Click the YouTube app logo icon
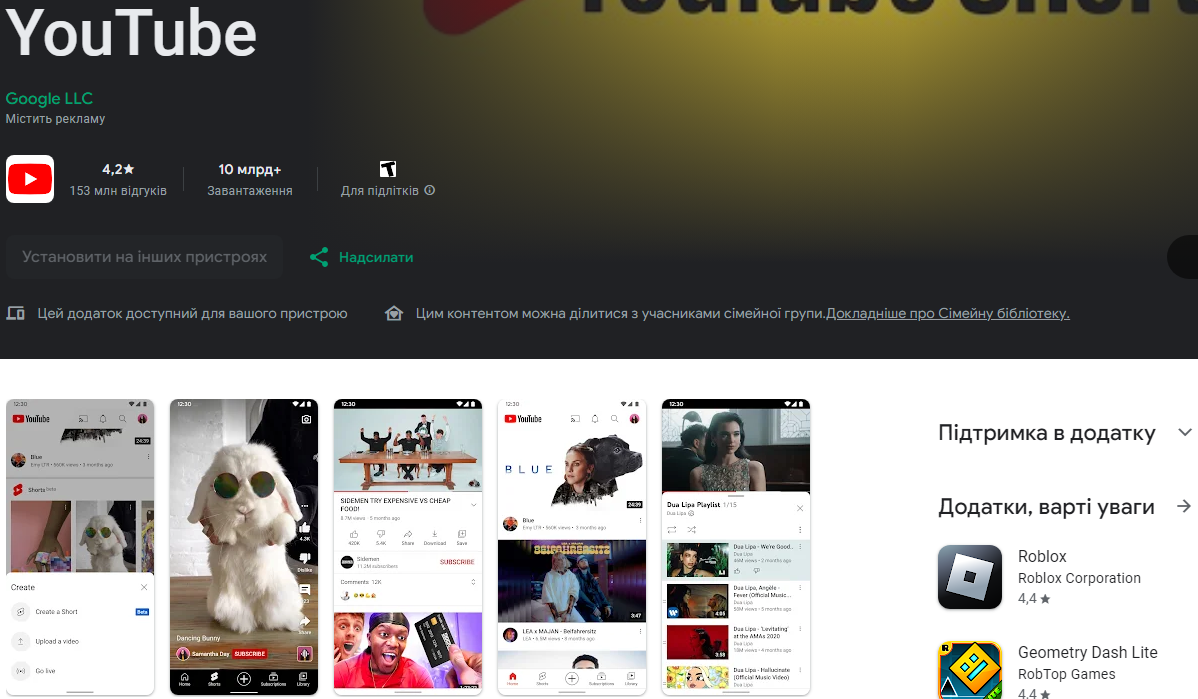Viewport: 1198px width, 699px height. 30,179
